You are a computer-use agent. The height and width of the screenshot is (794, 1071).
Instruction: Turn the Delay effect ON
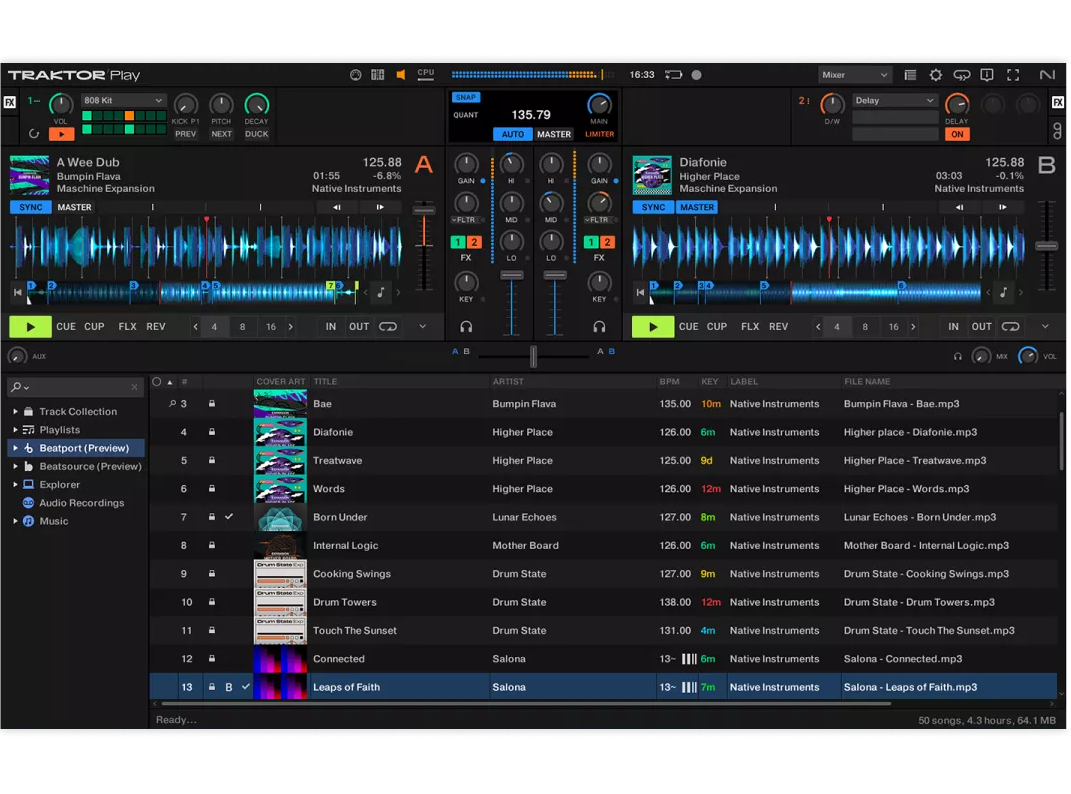pos(957,132)
